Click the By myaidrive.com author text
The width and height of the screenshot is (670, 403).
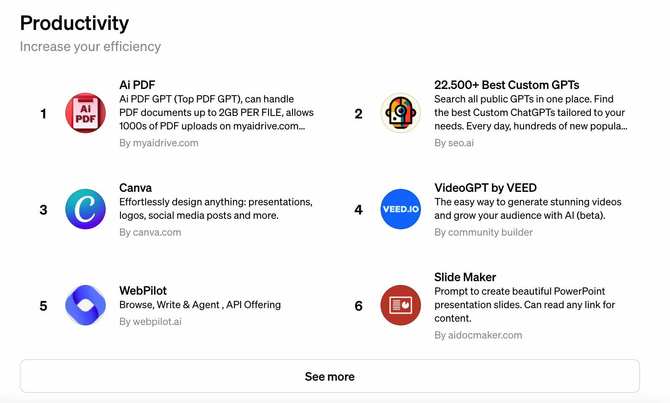coord(158,143)
